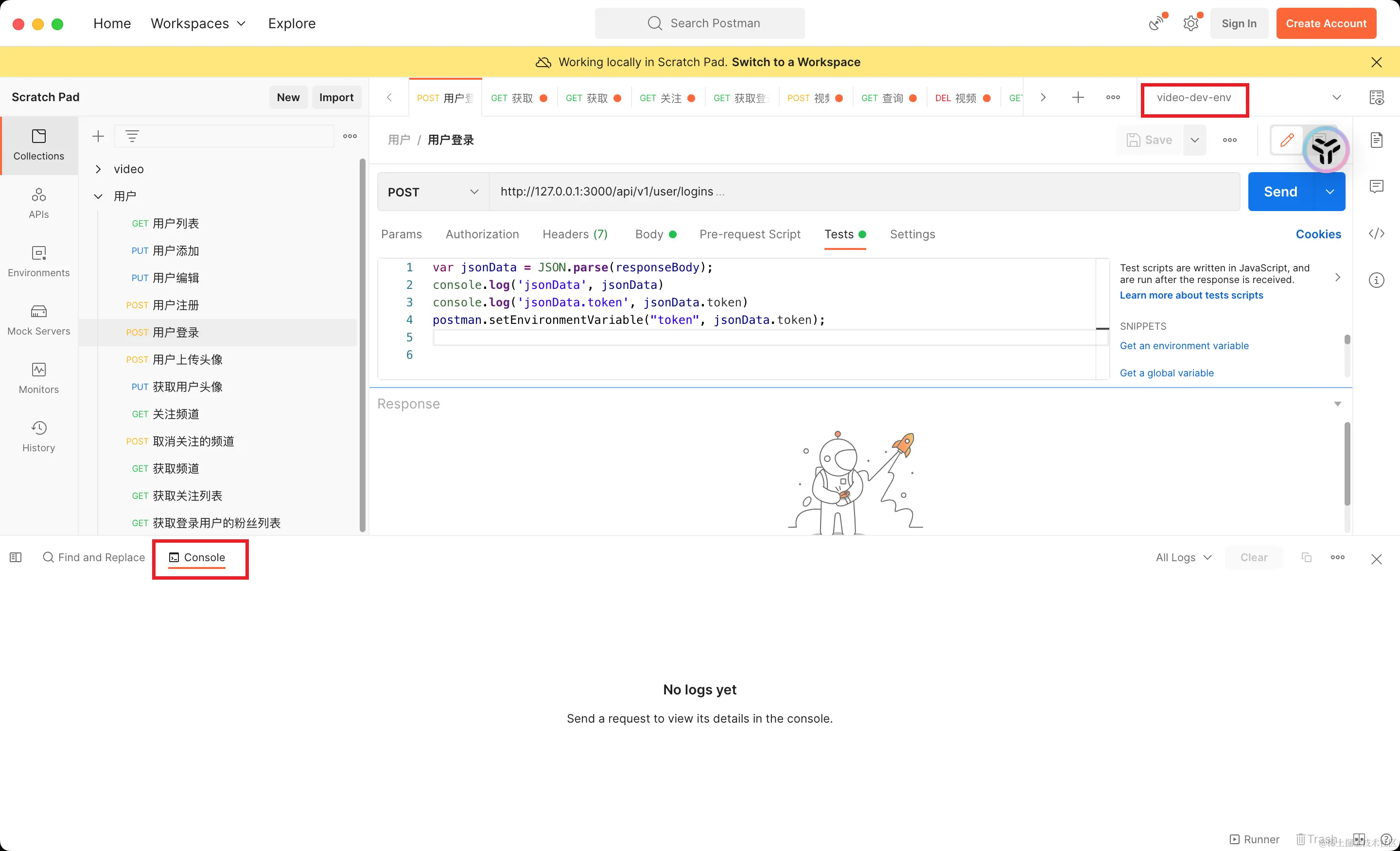Click the Monitors panel icon
Image resolution: width=1400 pixels, height=851 pixels.
pos(39,369)
